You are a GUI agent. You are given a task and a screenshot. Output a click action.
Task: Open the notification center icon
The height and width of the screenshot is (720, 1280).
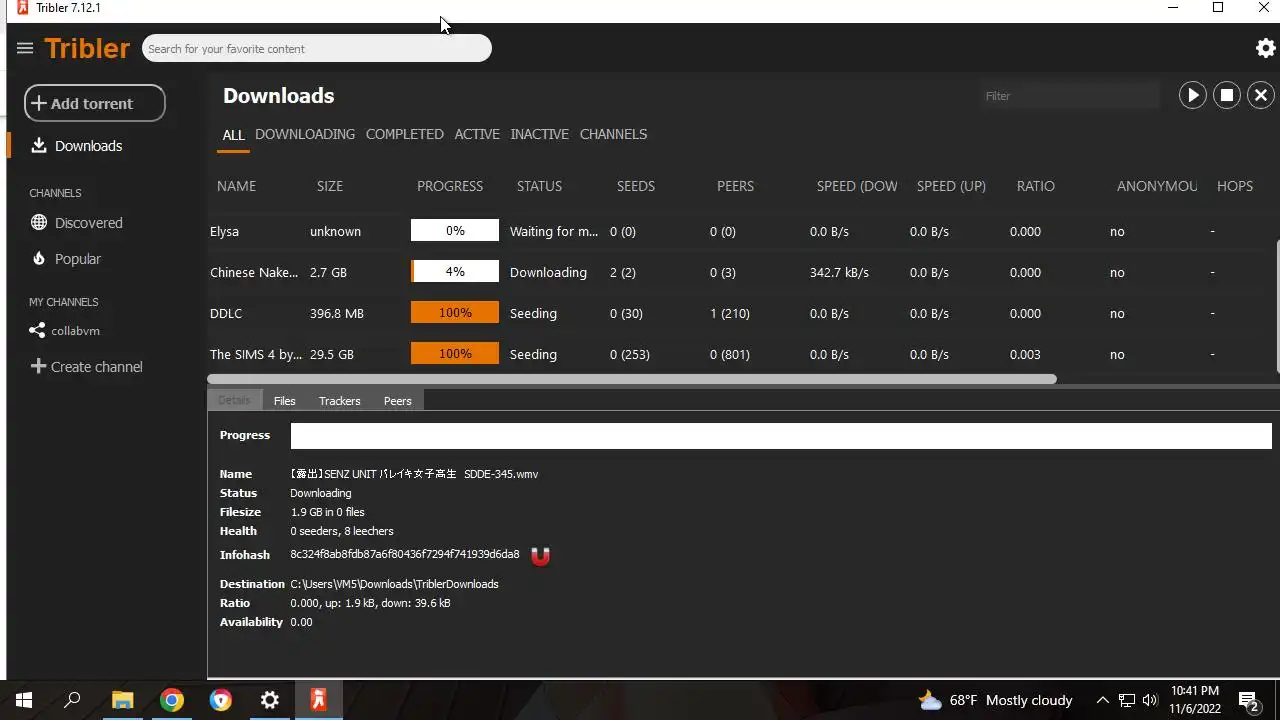(x=1249, y=700)
